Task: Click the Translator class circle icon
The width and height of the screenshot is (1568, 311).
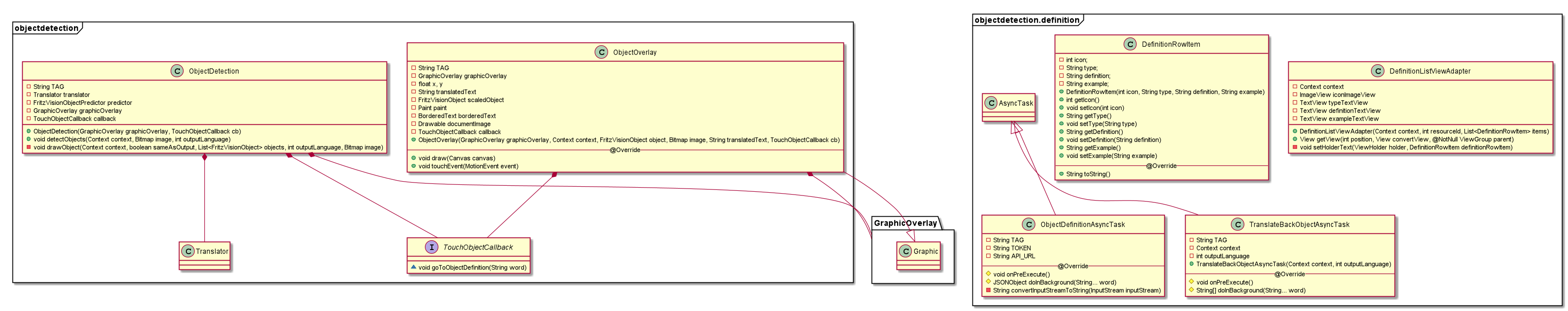Action: (188, 251)
